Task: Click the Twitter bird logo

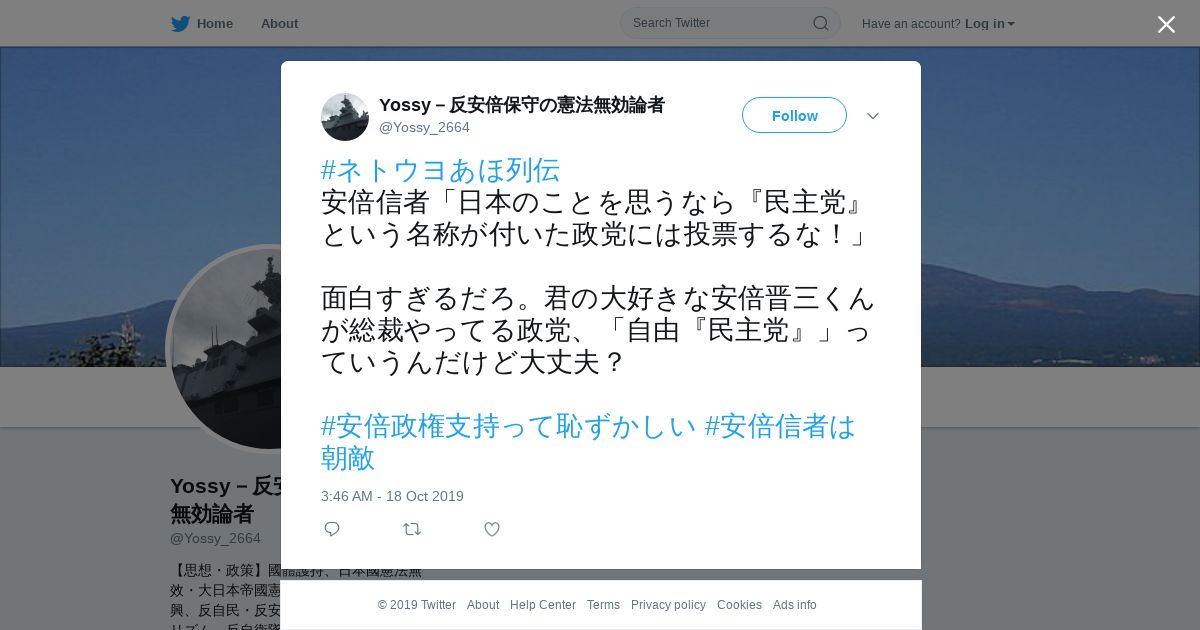Action: (x=180, y=23)
